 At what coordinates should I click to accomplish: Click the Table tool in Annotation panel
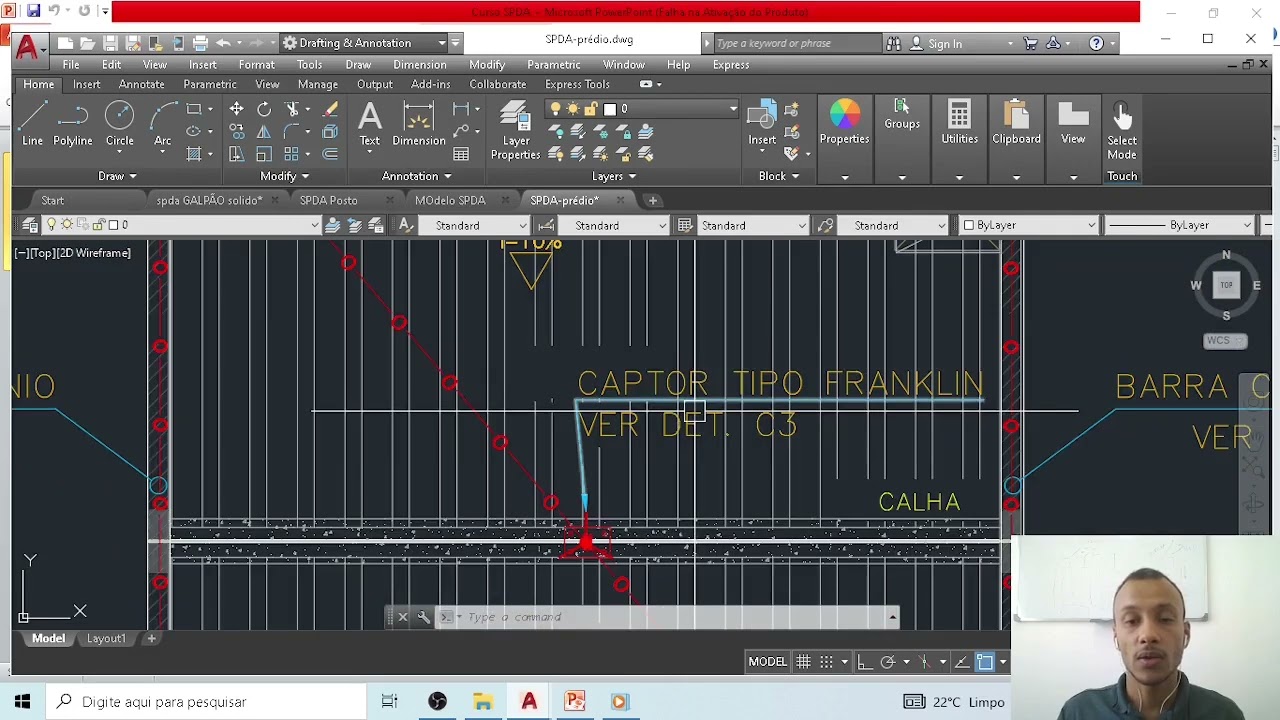click(461, 154)
